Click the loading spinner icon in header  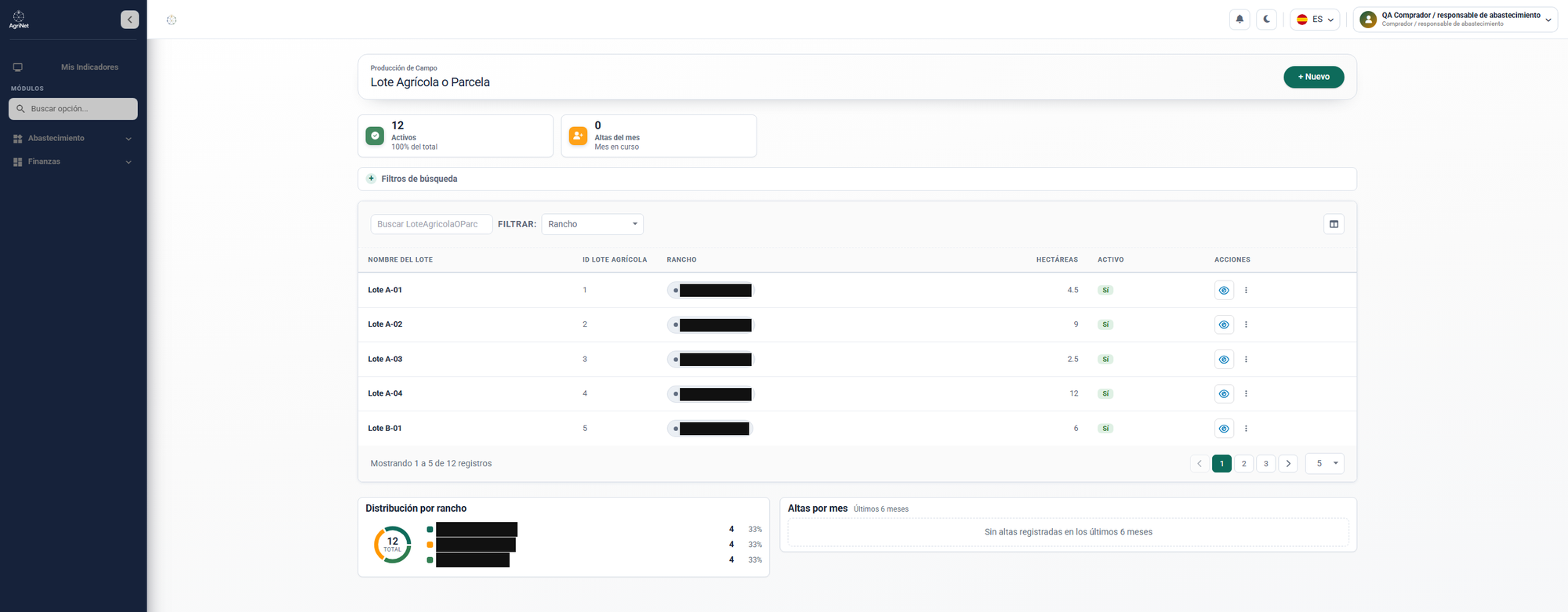172,20
